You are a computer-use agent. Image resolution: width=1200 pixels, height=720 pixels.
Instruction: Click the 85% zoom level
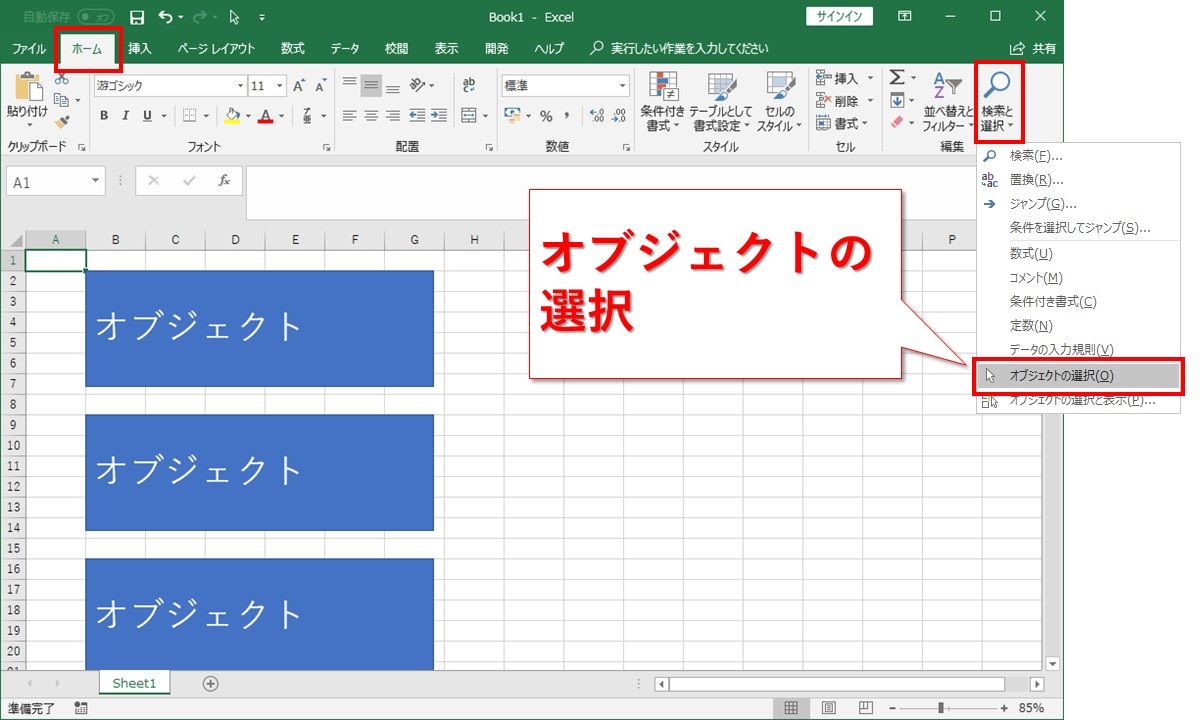1031,708
